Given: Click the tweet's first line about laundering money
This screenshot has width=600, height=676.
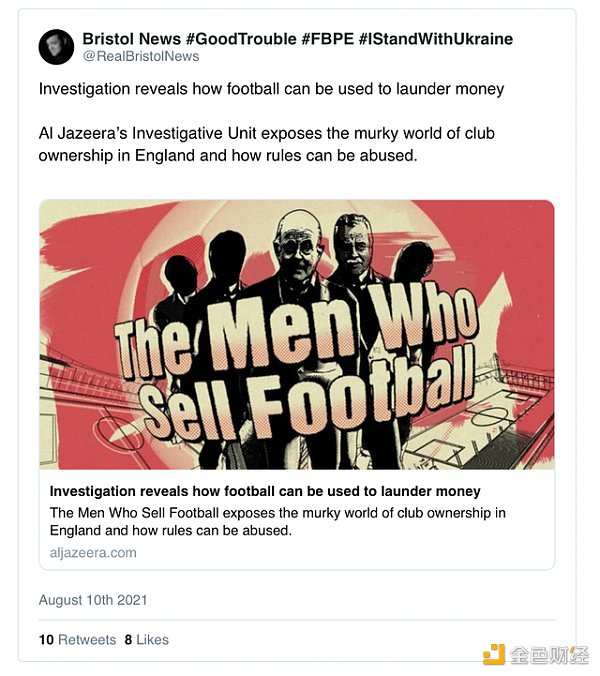Looking at the screenshot, I should pyautogui.click(x=271, y=89).
